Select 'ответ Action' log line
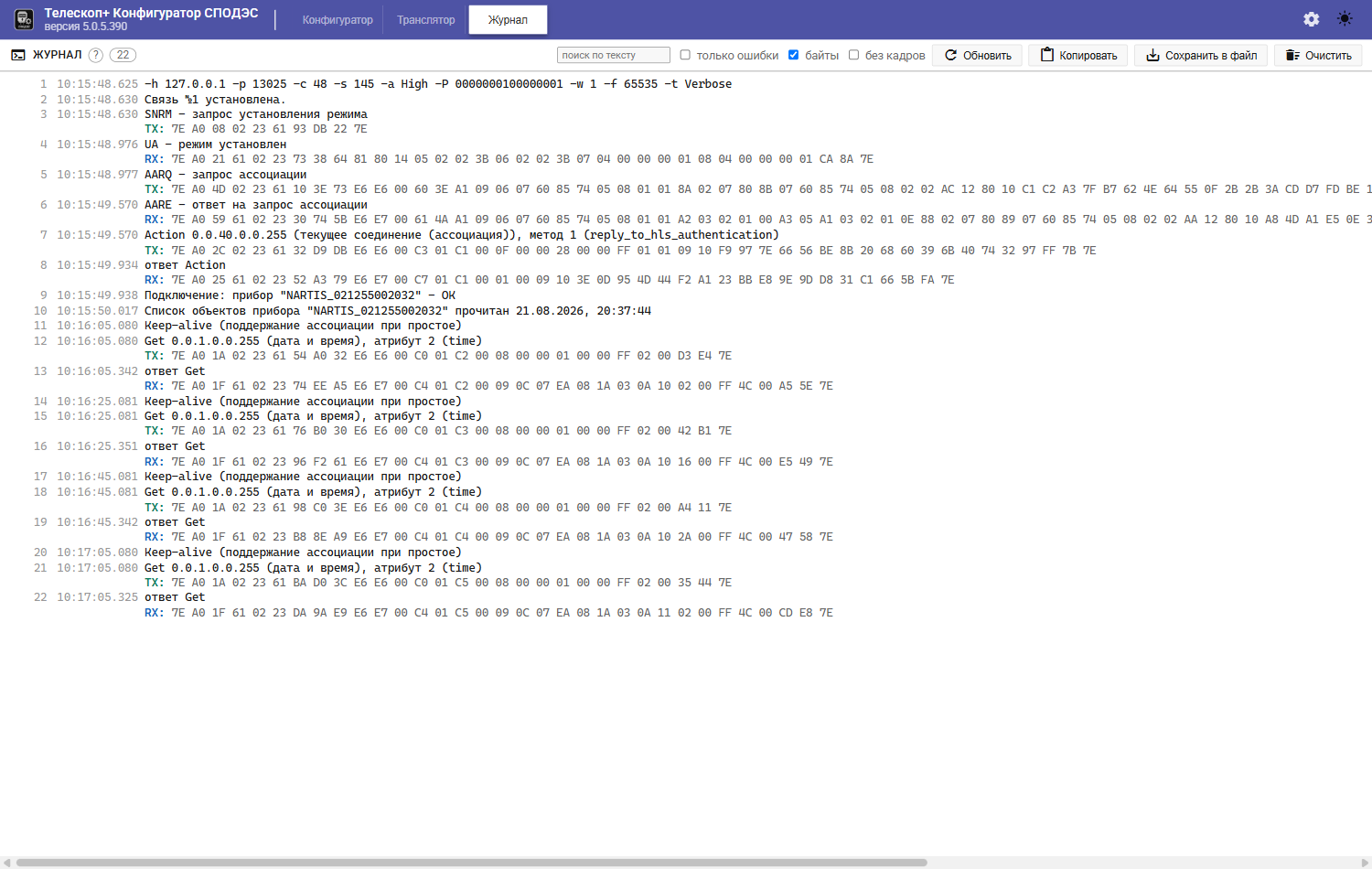The image size is (1372, 869). coord(185,265)
